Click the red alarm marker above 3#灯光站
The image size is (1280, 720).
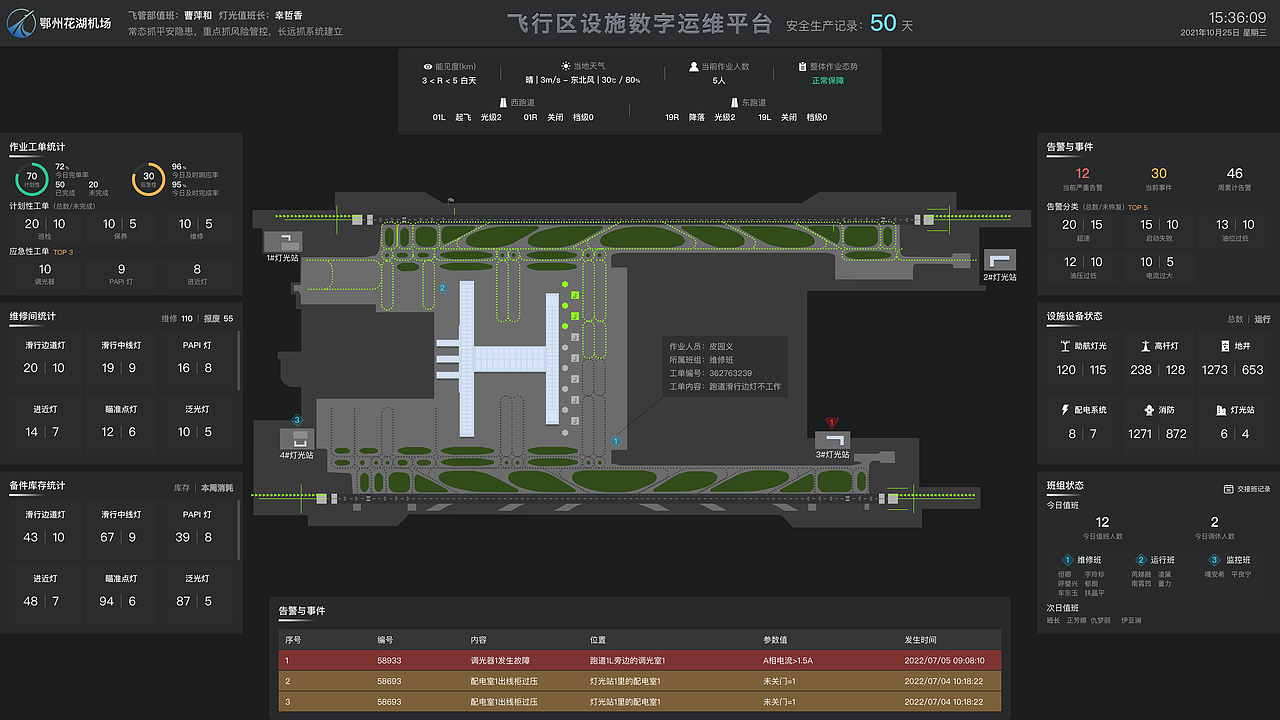point(831,423)
